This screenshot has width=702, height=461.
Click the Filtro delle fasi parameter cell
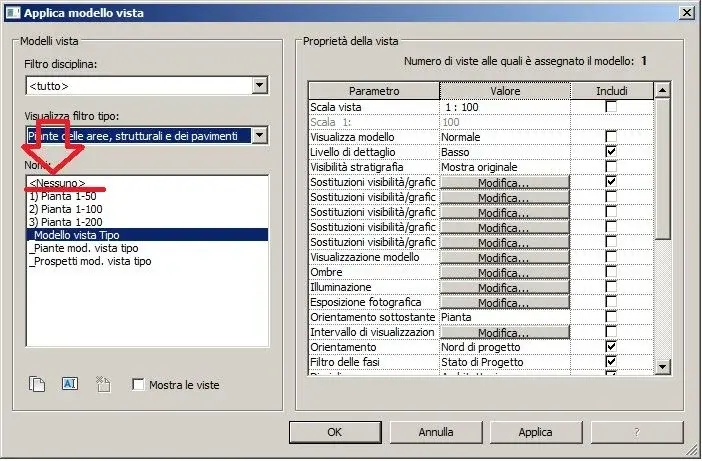374,362
